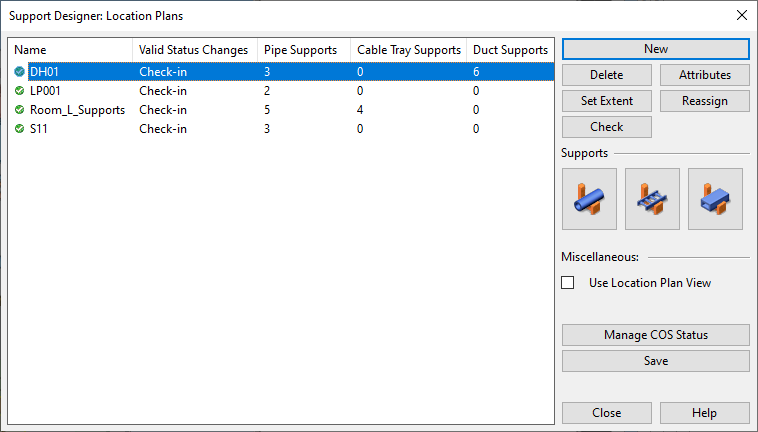Sort by Cable Tray Supports column
The width and height of the screenshot is (758, 432).
tap(408, 50)
